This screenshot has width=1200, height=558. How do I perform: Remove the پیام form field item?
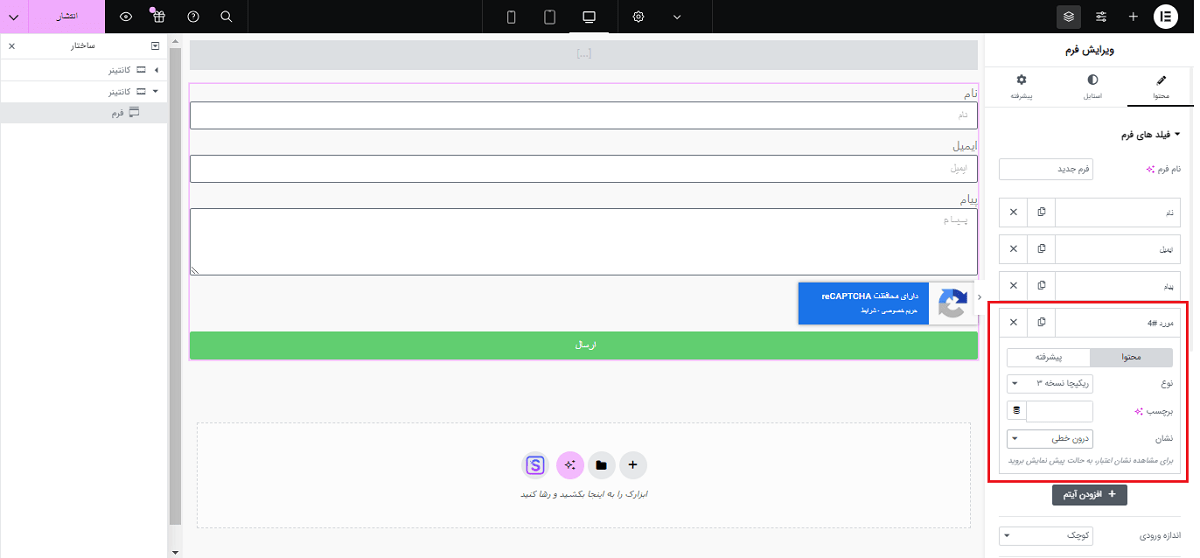click(x=1013, y=286)
